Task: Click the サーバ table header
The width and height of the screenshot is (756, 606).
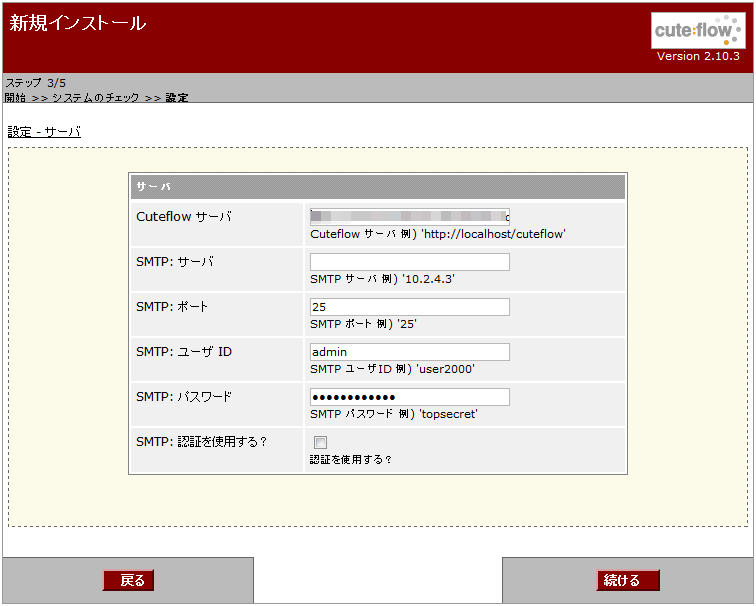Action: (x=378, y=187)
